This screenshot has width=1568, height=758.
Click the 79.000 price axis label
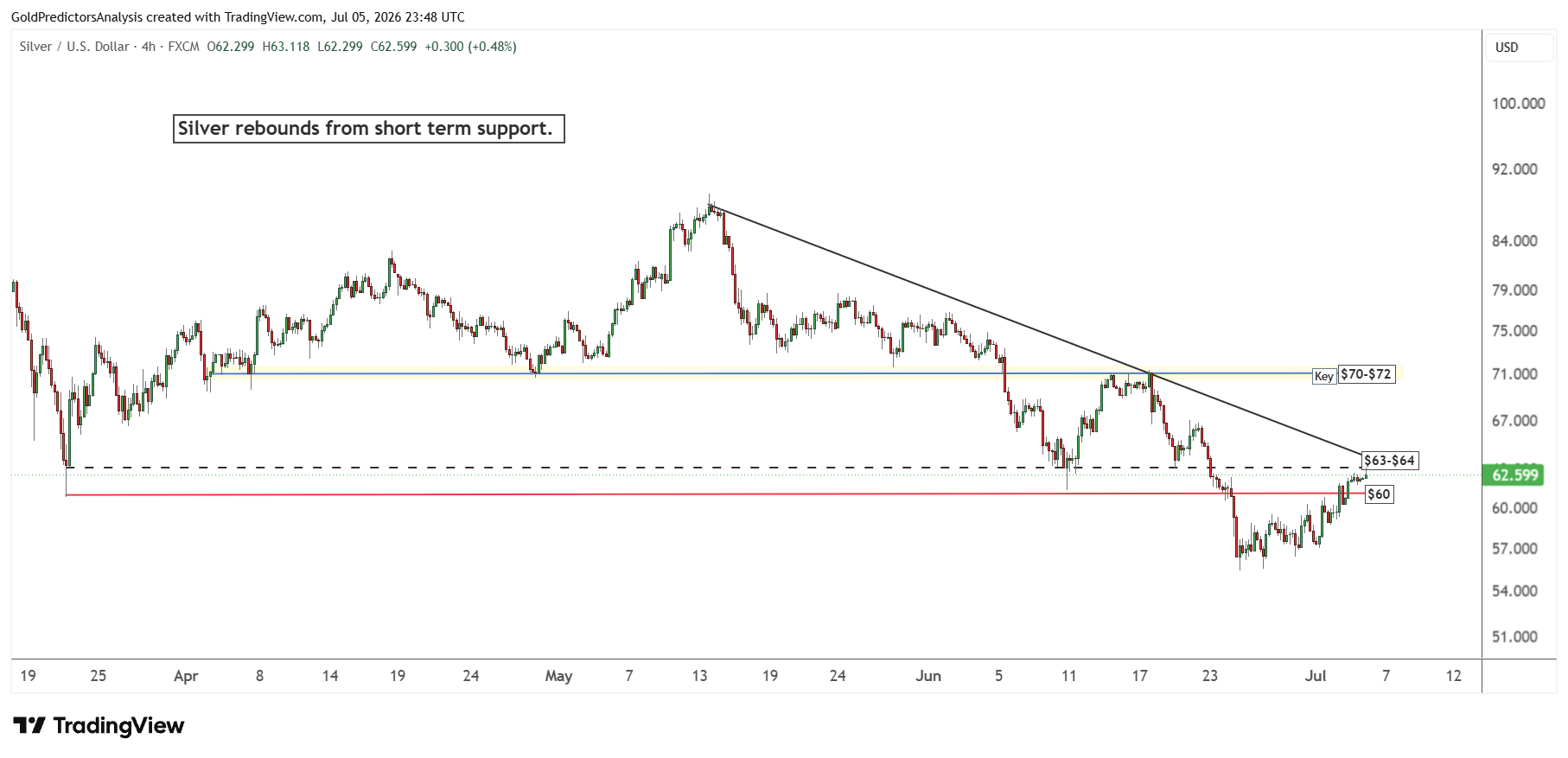pyautogui.click(x=1514, y=290)
